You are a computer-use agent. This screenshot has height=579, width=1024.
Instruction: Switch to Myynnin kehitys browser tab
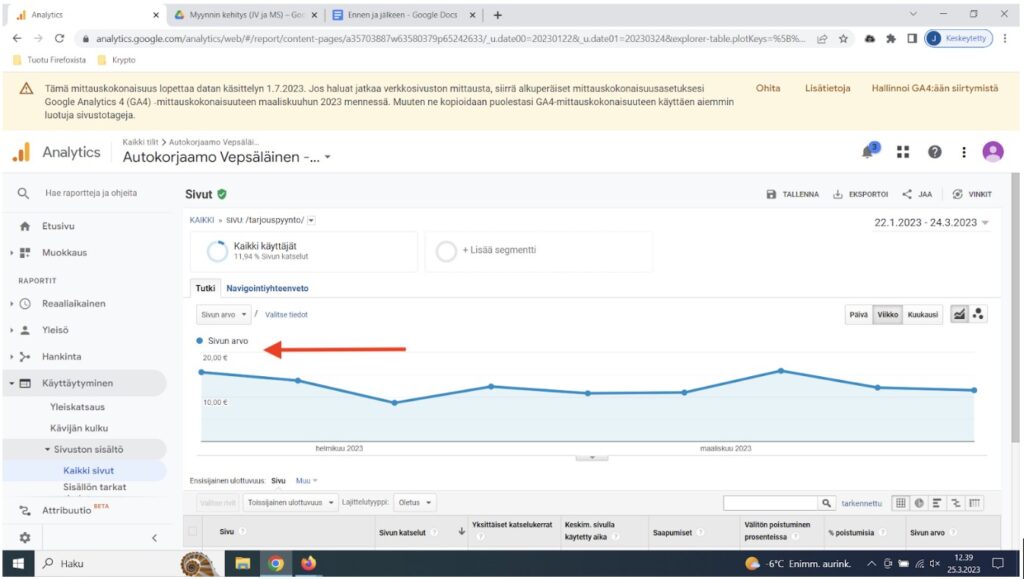click(x=247, y=15)
